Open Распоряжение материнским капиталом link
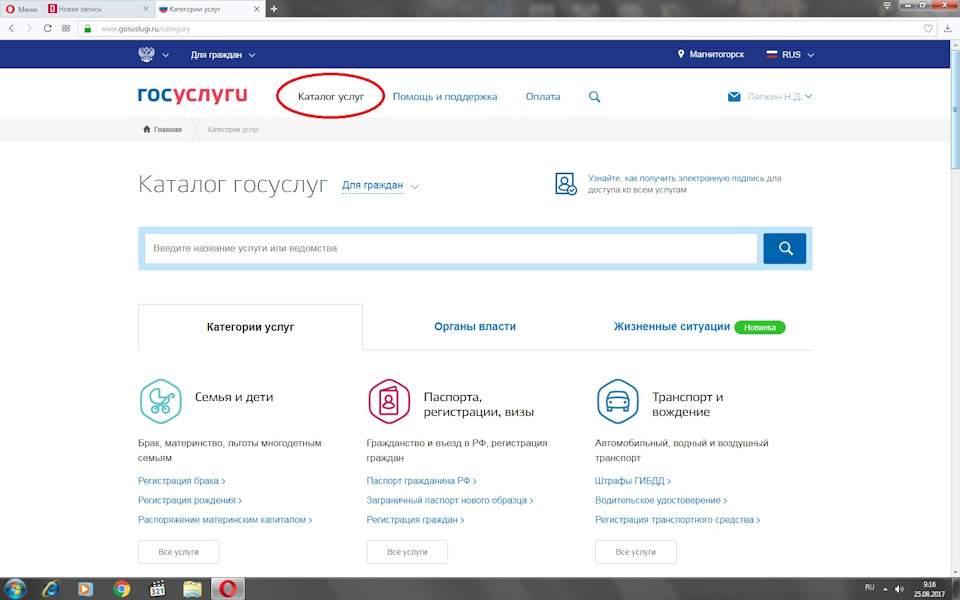 [x=225, y=520]
